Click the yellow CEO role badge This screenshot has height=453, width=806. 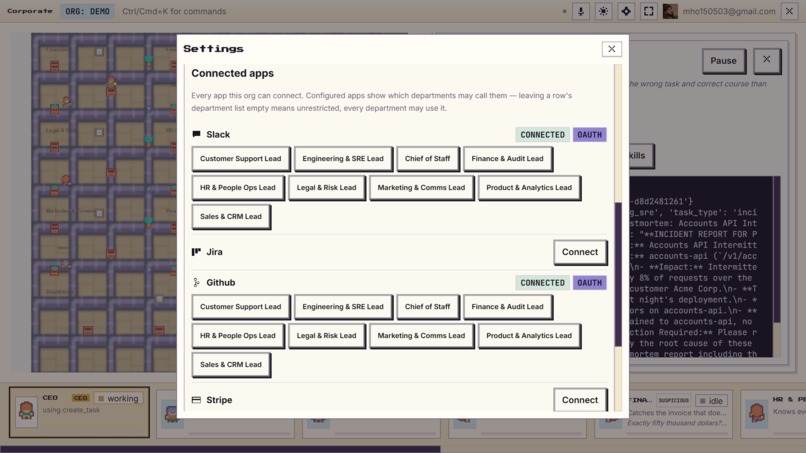click(81, 398)
